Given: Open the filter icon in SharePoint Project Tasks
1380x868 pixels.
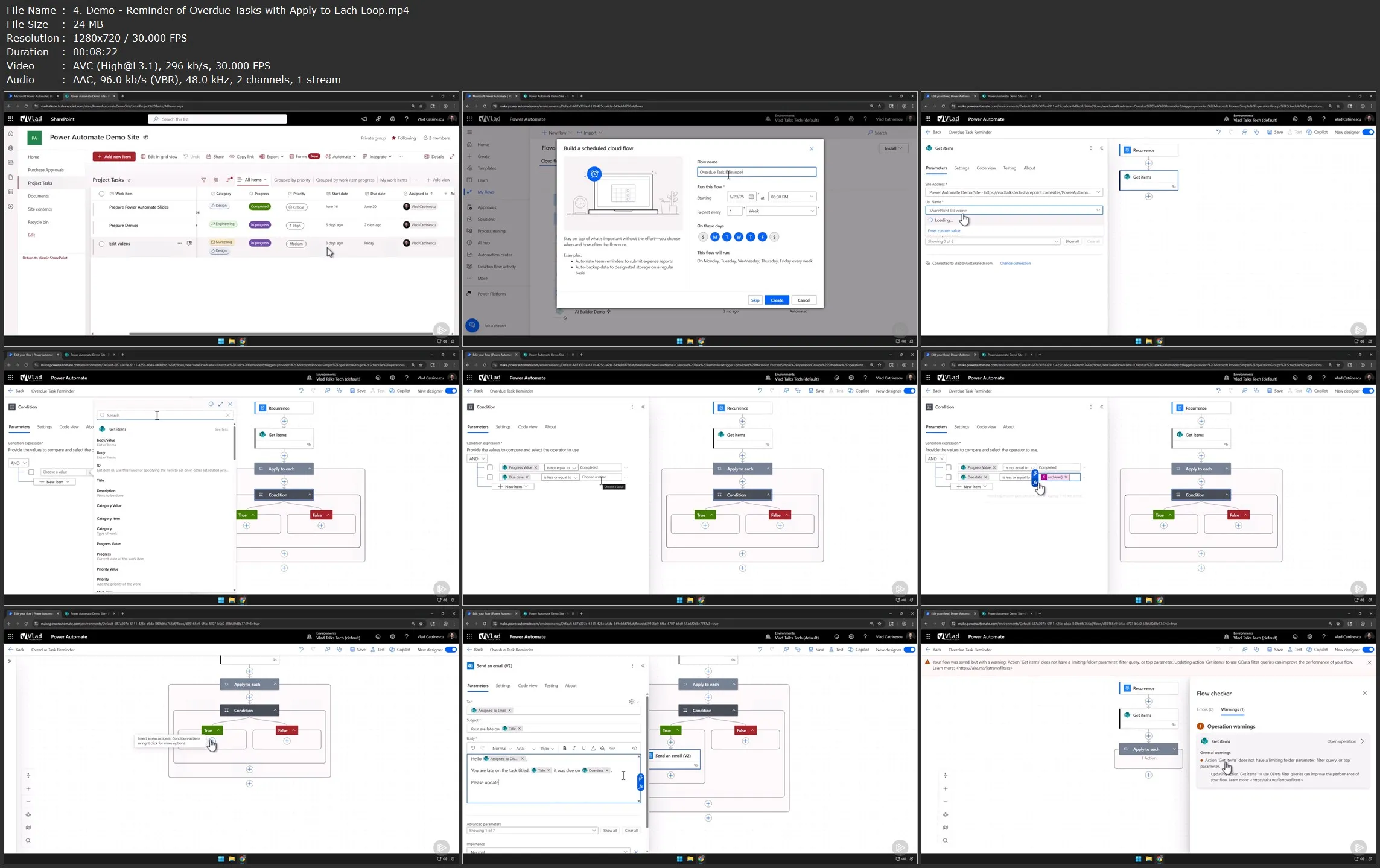Looking at the screenshot, I should [203, 180].
